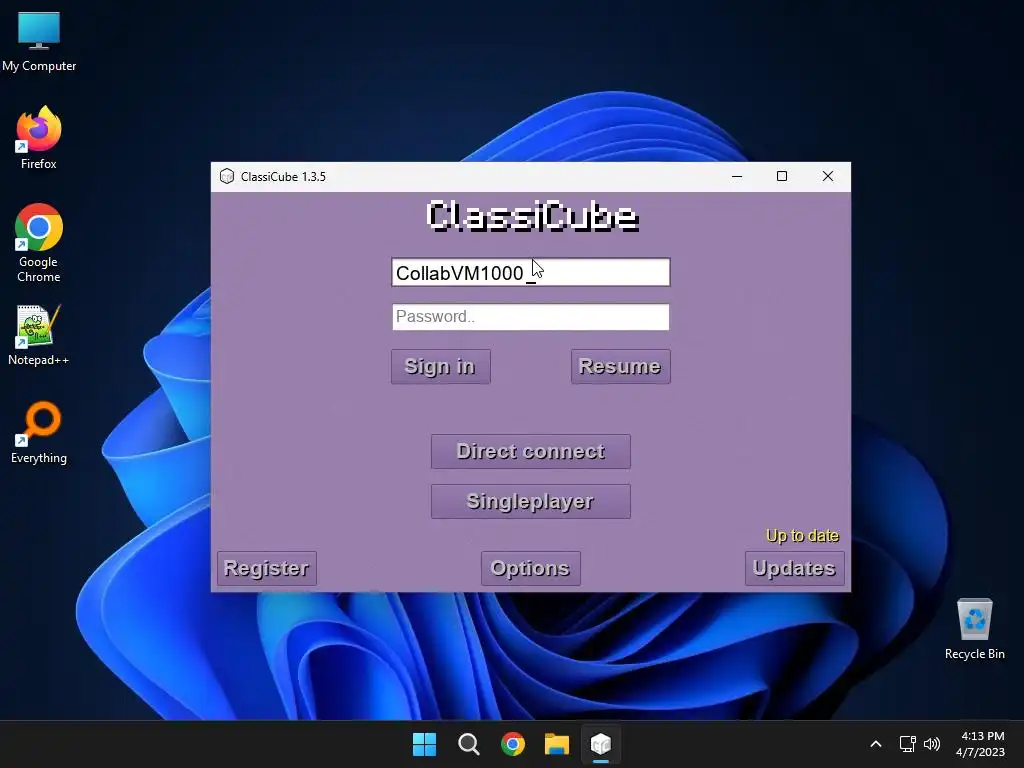The image size is (1024, 768).
Task: Click the Sign in button
Action: (440, 366)
